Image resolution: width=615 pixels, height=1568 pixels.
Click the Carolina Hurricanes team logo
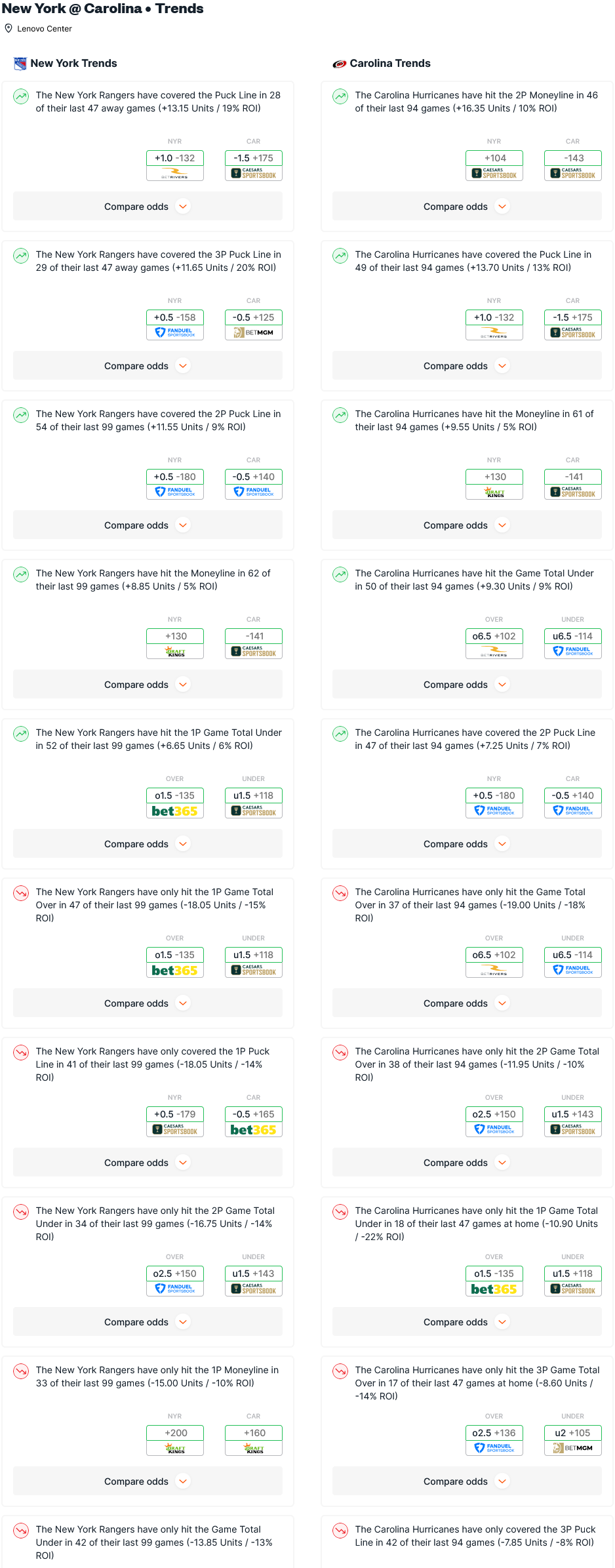[339, 64]
